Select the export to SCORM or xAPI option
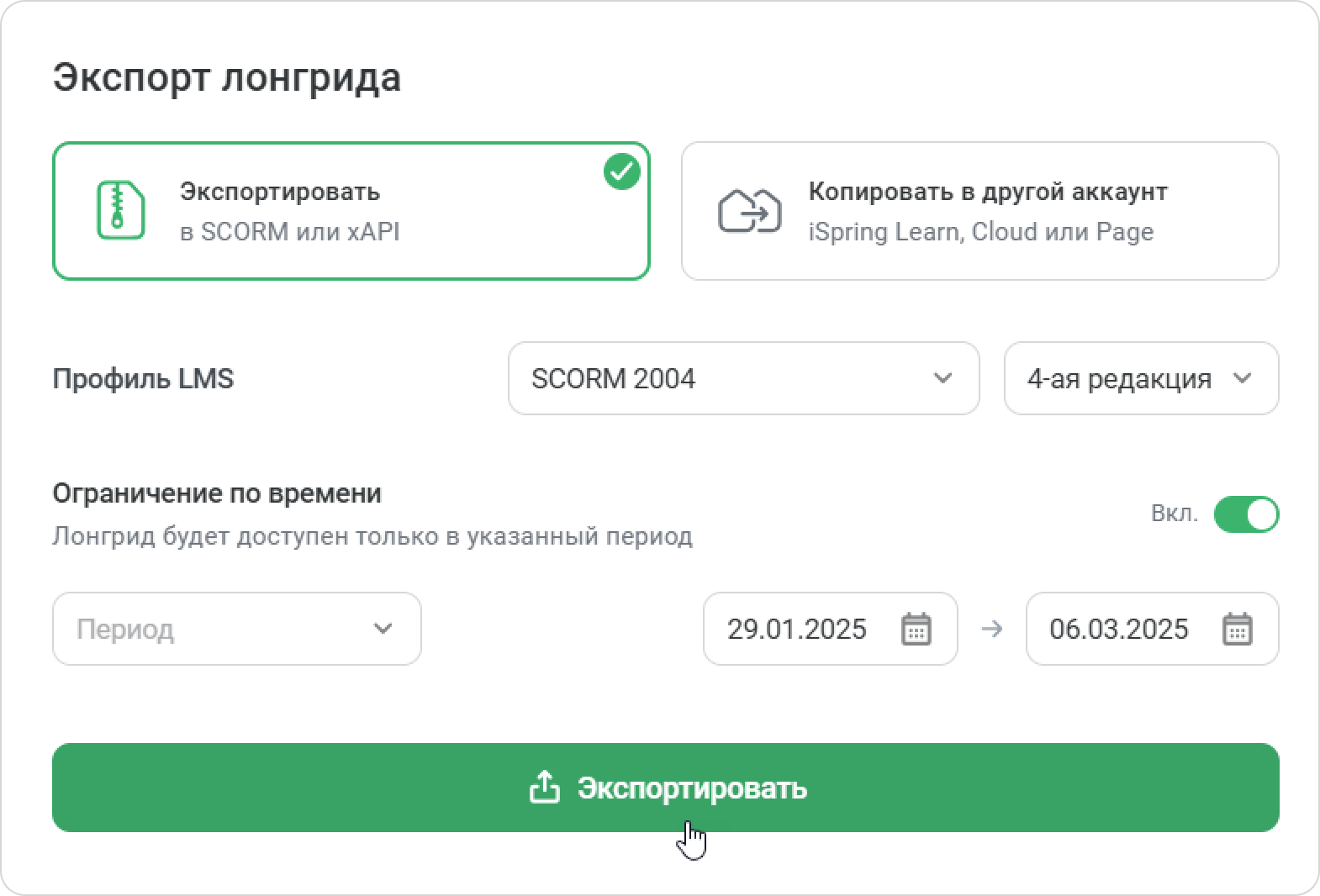The width and height of the screenshot is (1320, 896). pyautogui.click(x=351, y=211)
